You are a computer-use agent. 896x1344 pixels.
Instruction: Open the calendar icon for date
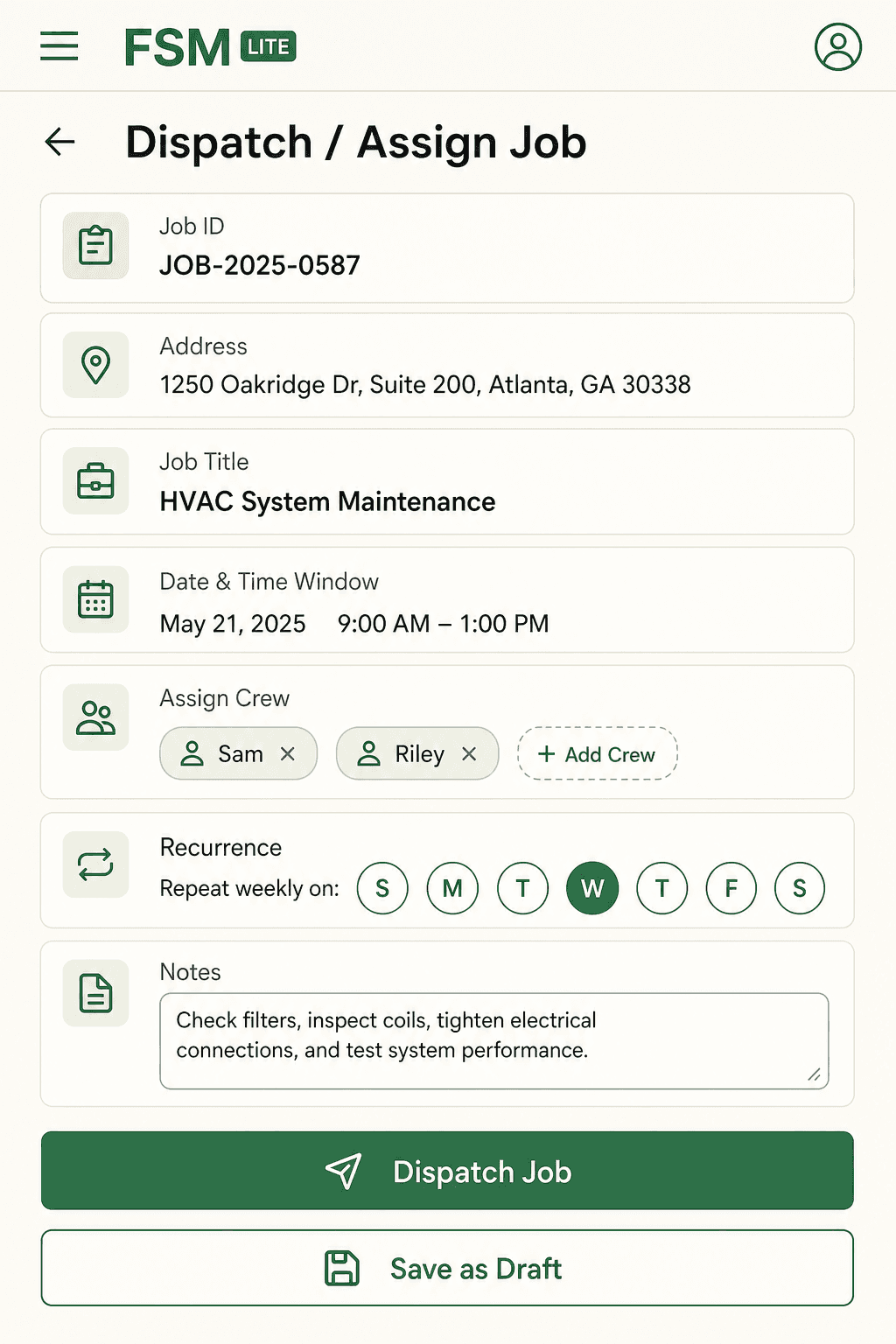pyautogui.click(x=96, y=599)
